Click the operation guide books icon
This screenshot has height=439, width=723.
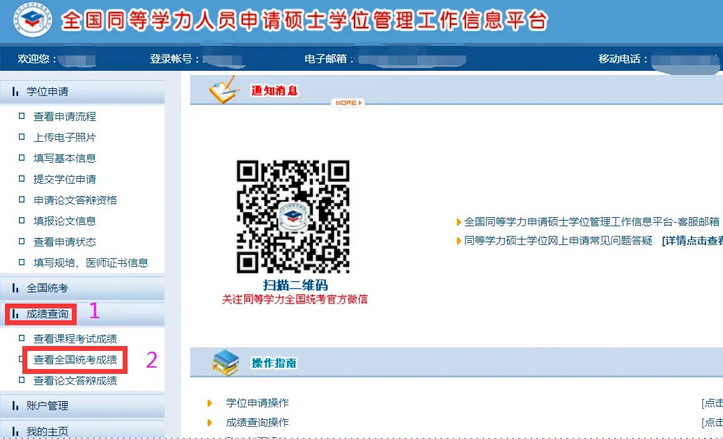pos(225,362)
